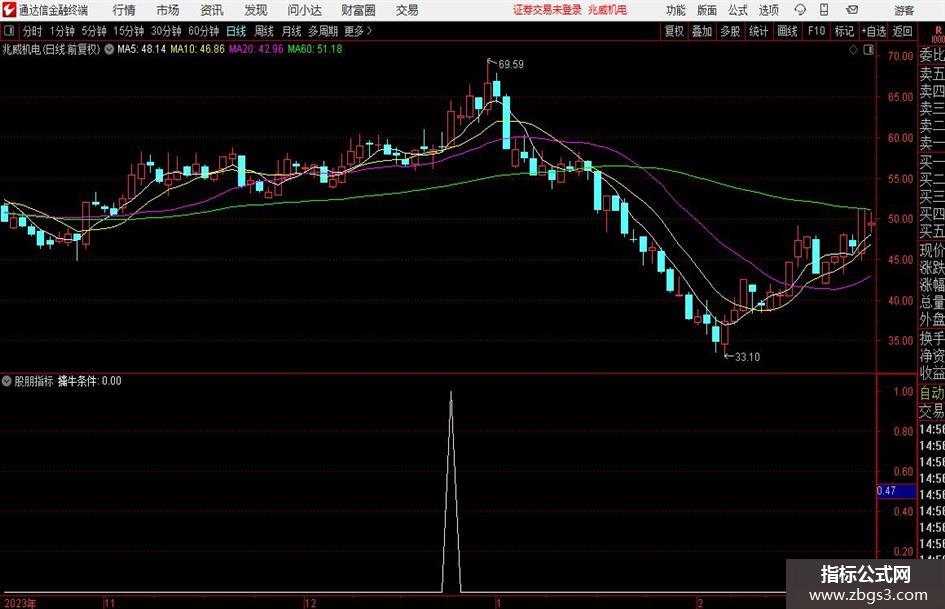The height and width of the screenshot is (609, 945).
Task: Switch to 月线 monthly period
Action: pos(292,31)
